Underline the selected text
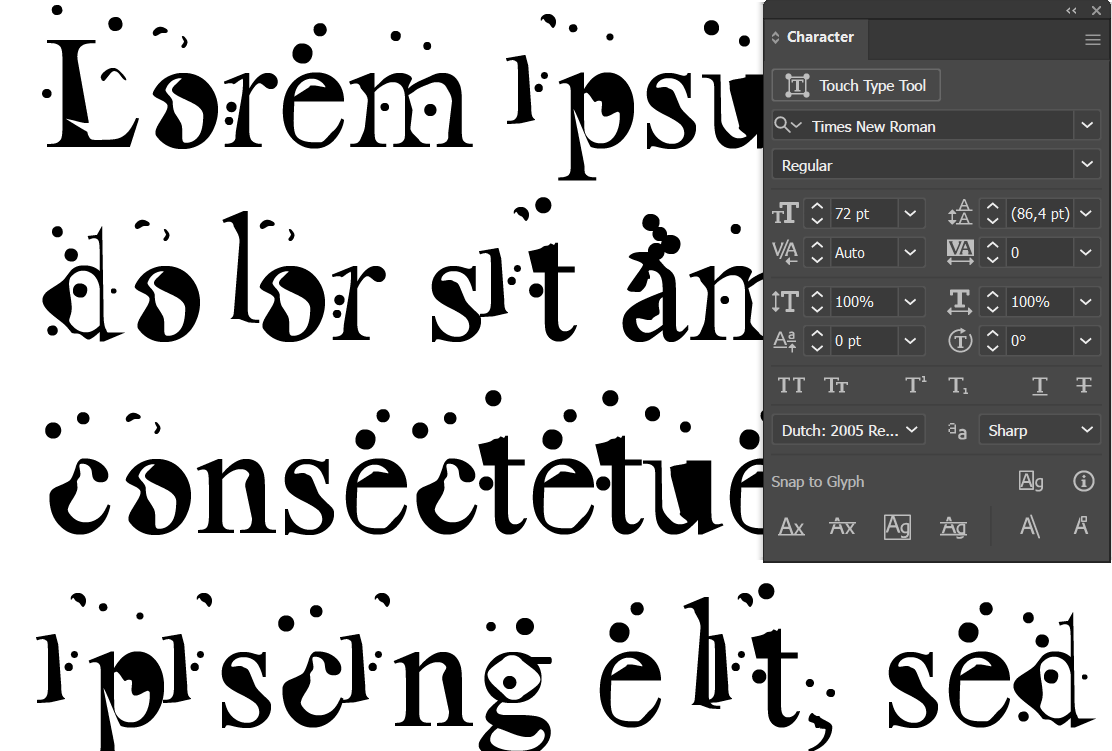 [x=1039, y=385]
